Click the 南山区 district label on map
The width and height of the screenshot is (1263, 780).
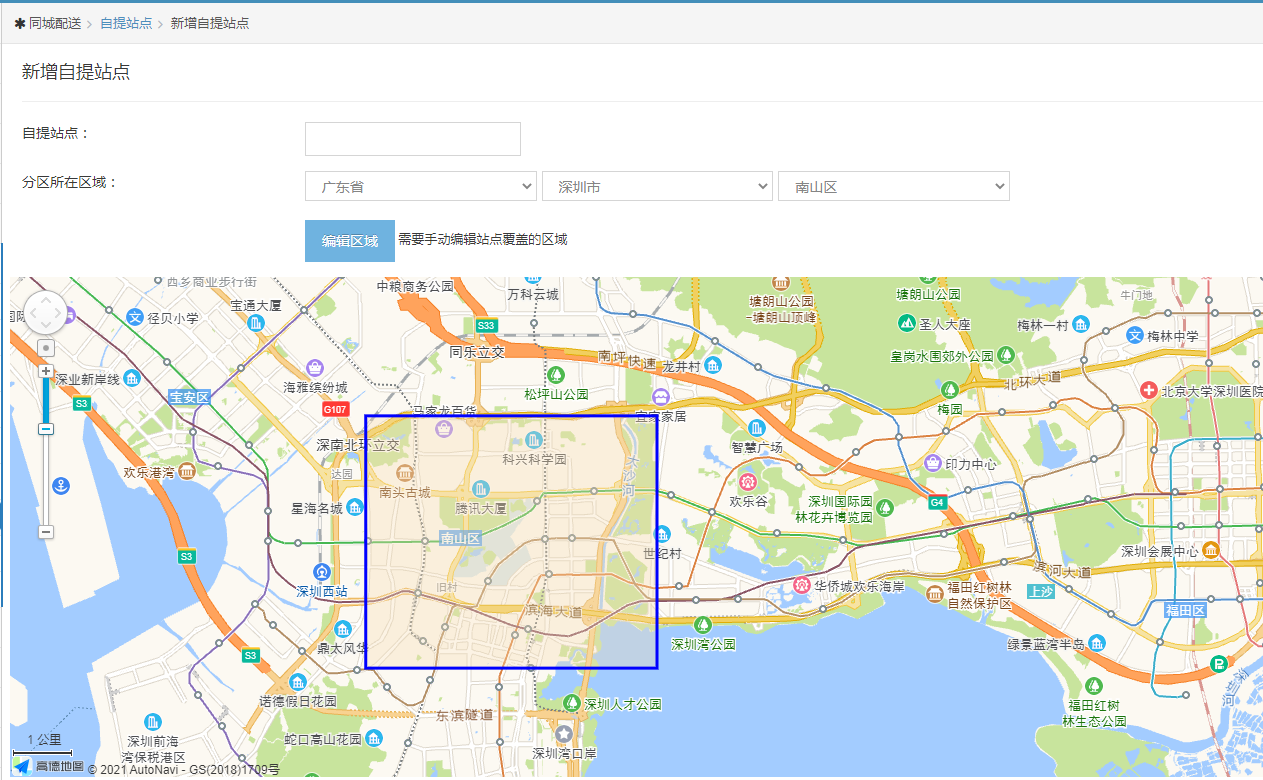click(461, 539)
